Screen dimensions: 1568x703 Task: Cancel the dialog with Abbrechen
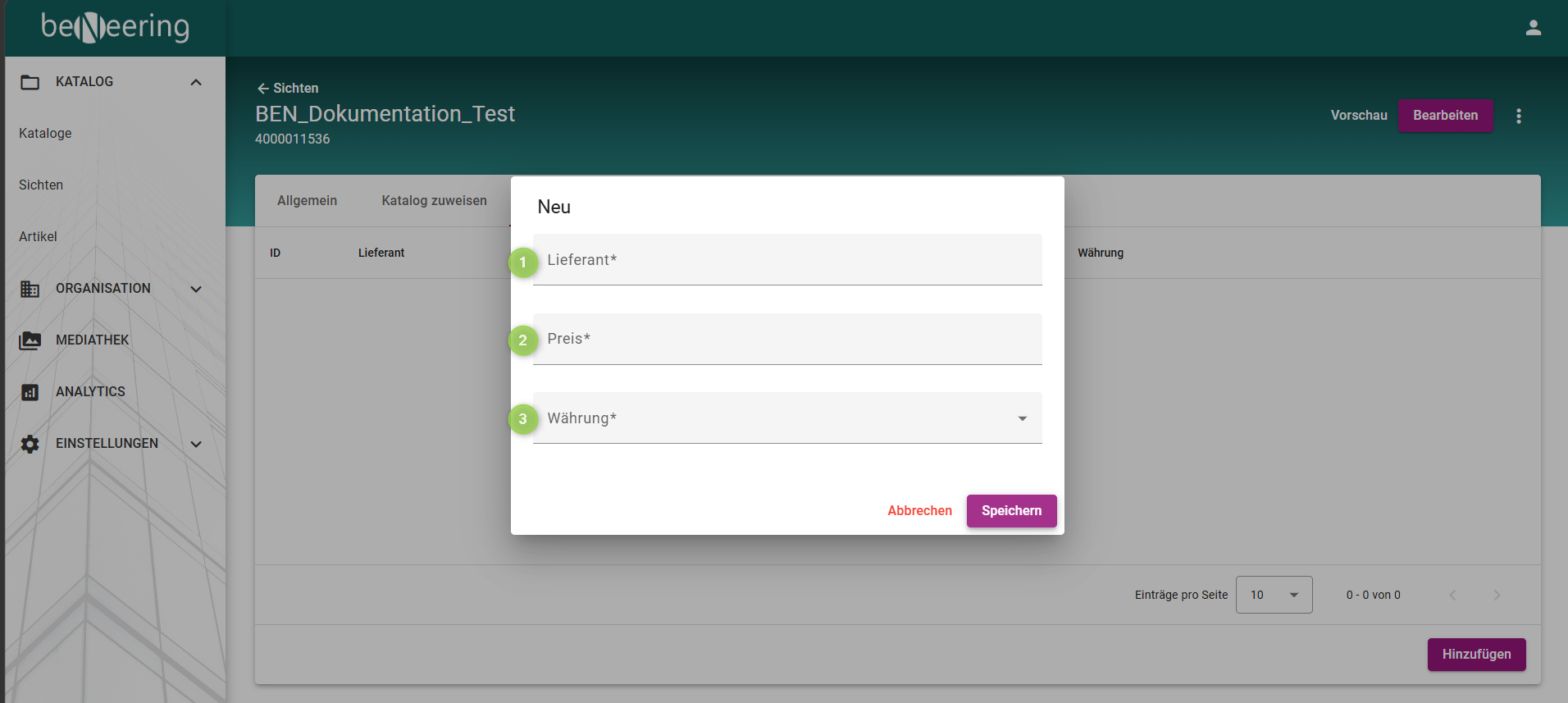tap(919, 511)
